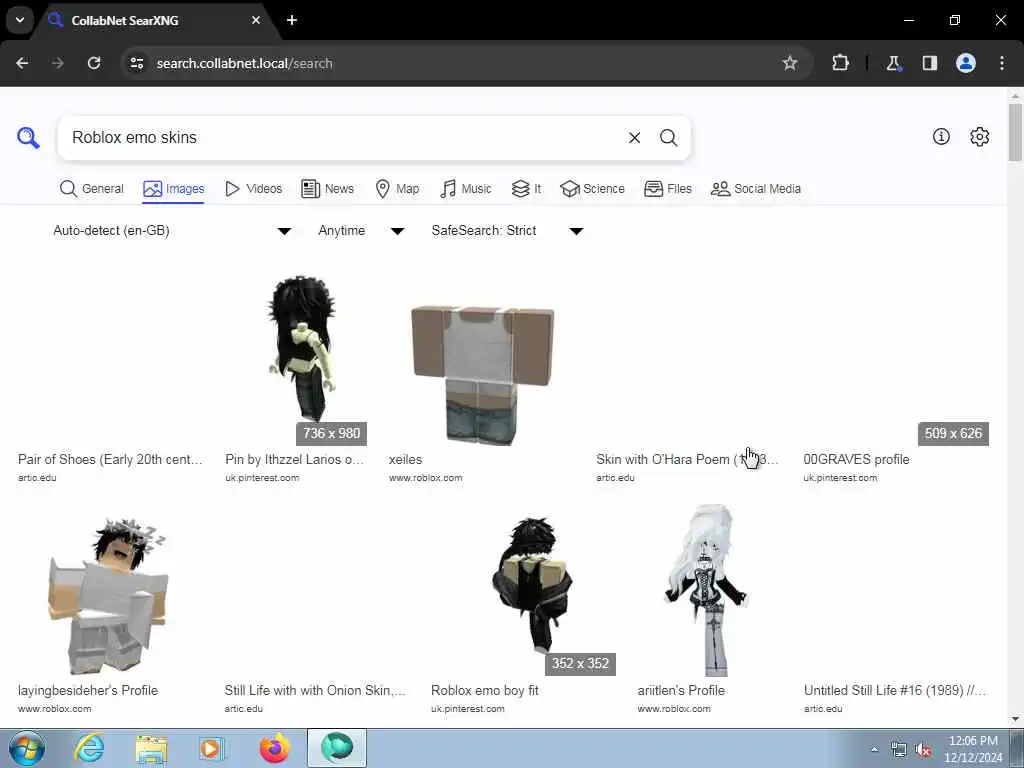The height and width of the screenshot is (768, 1024).
Task: Click Skin with O'Hara Poem result title
Action: [x=687, y=459]
